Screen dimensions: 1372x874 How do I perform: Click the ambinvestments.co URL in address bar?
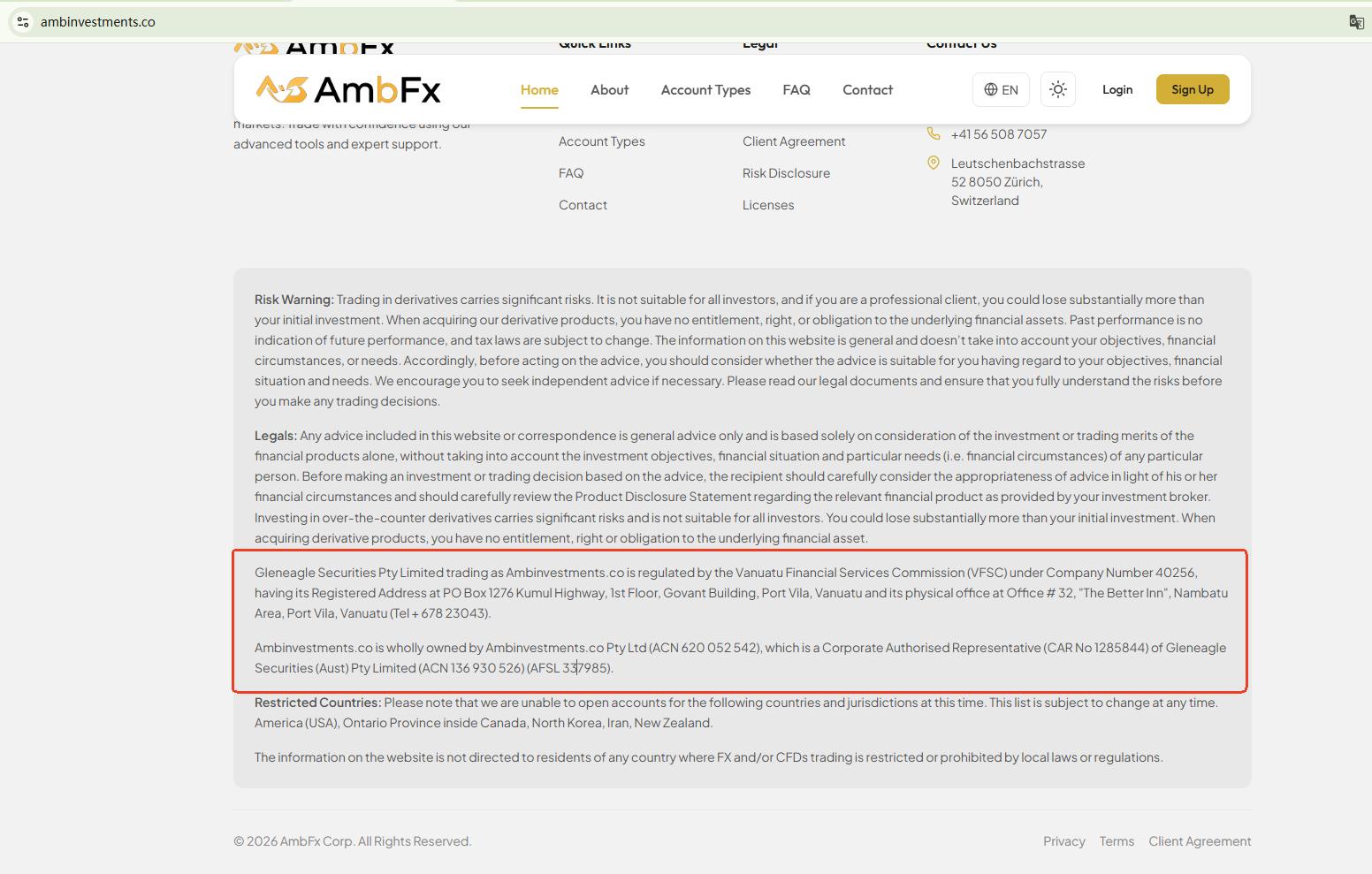pyautogui.click(x=98, y=22)
